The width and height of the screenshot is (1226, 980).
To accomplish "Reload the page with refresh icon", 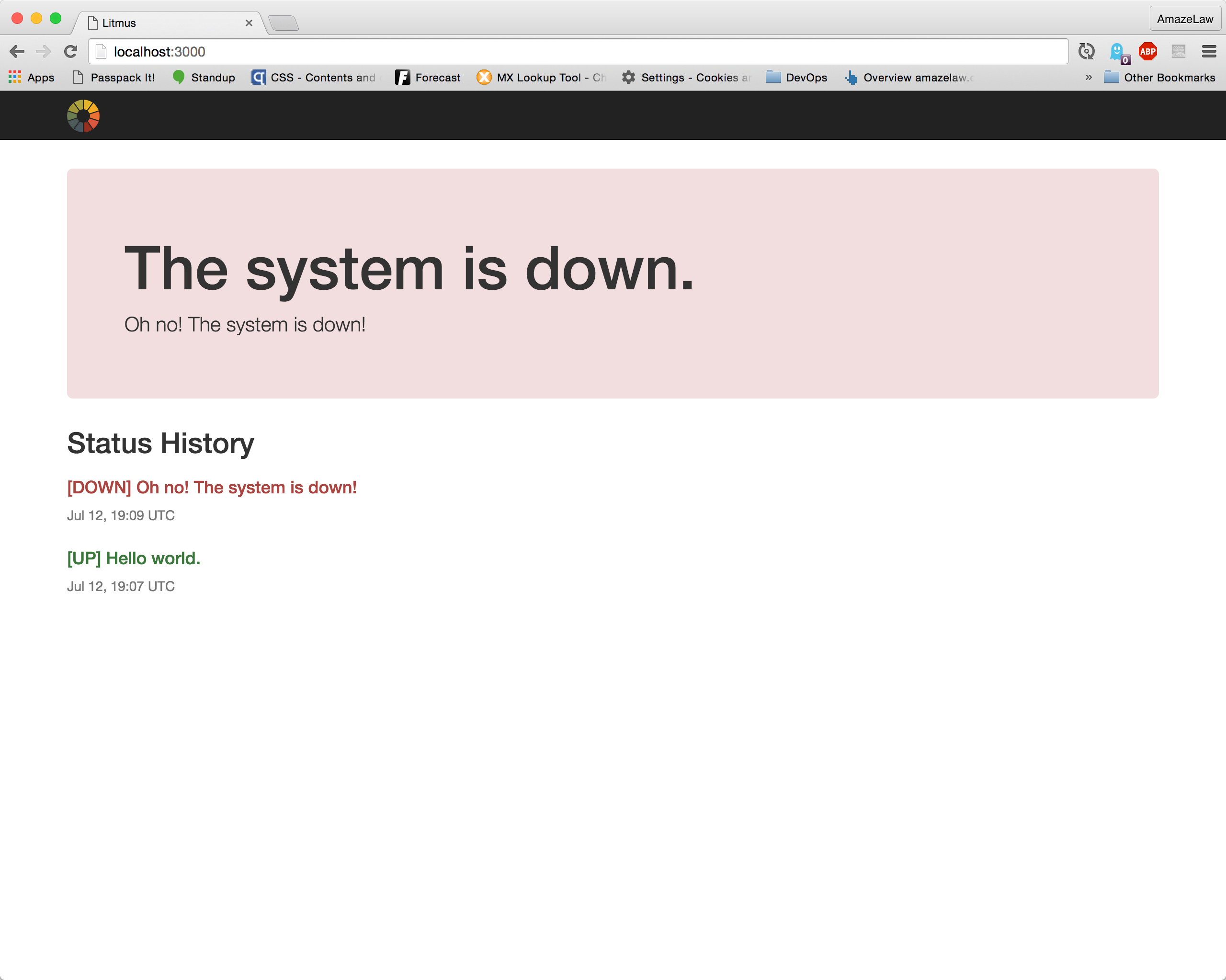I will (x=70, y=52).
